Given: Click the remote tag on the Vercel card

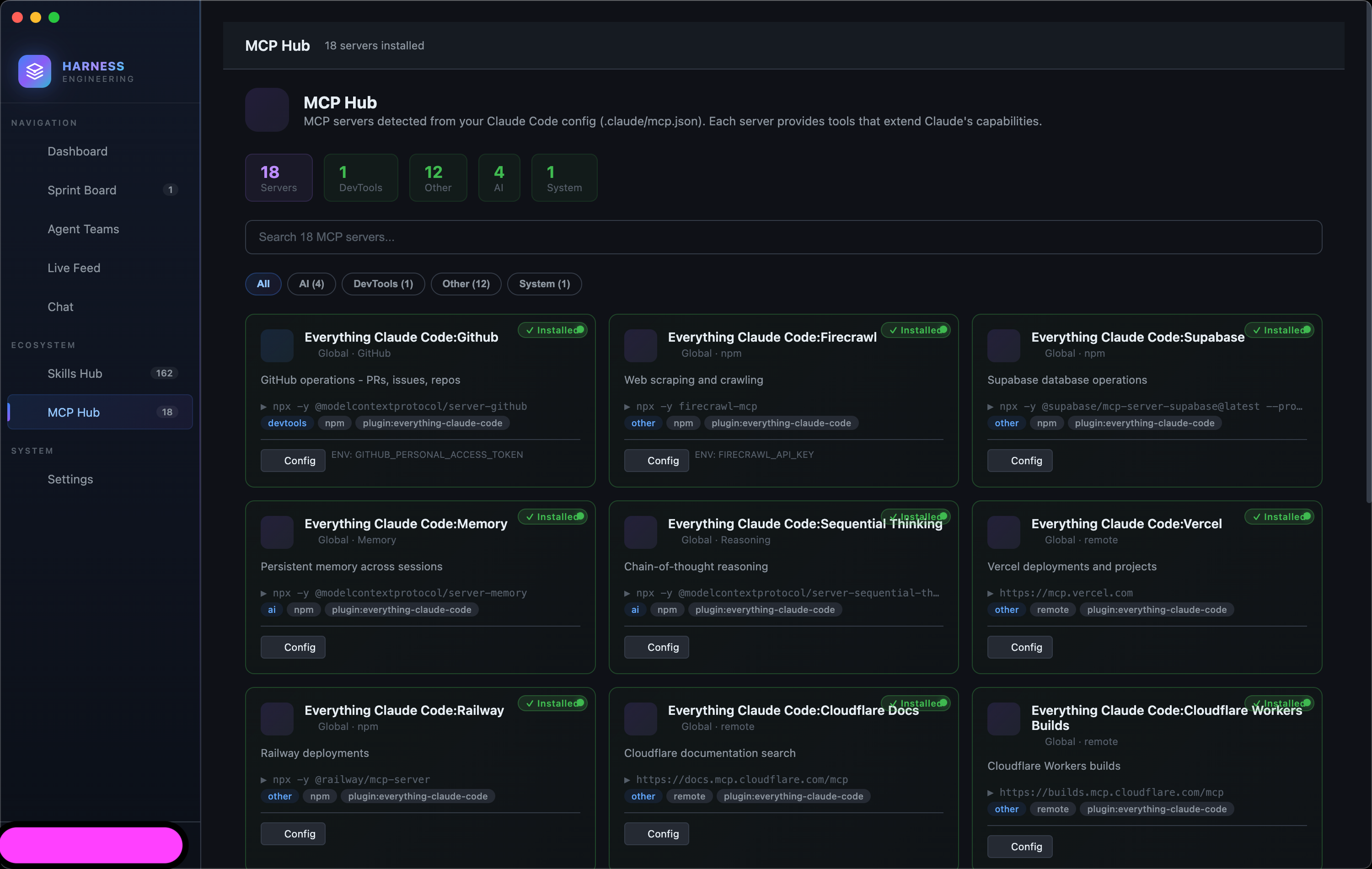Looking at the screenshot, I should tap(1052, 610).
